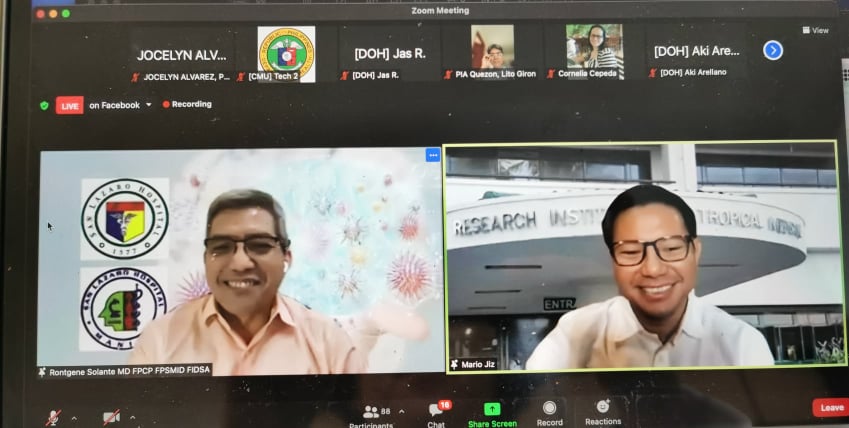Screen dimensions: 849x428
Task: Open the Participants panel
Action: [371, 416]
